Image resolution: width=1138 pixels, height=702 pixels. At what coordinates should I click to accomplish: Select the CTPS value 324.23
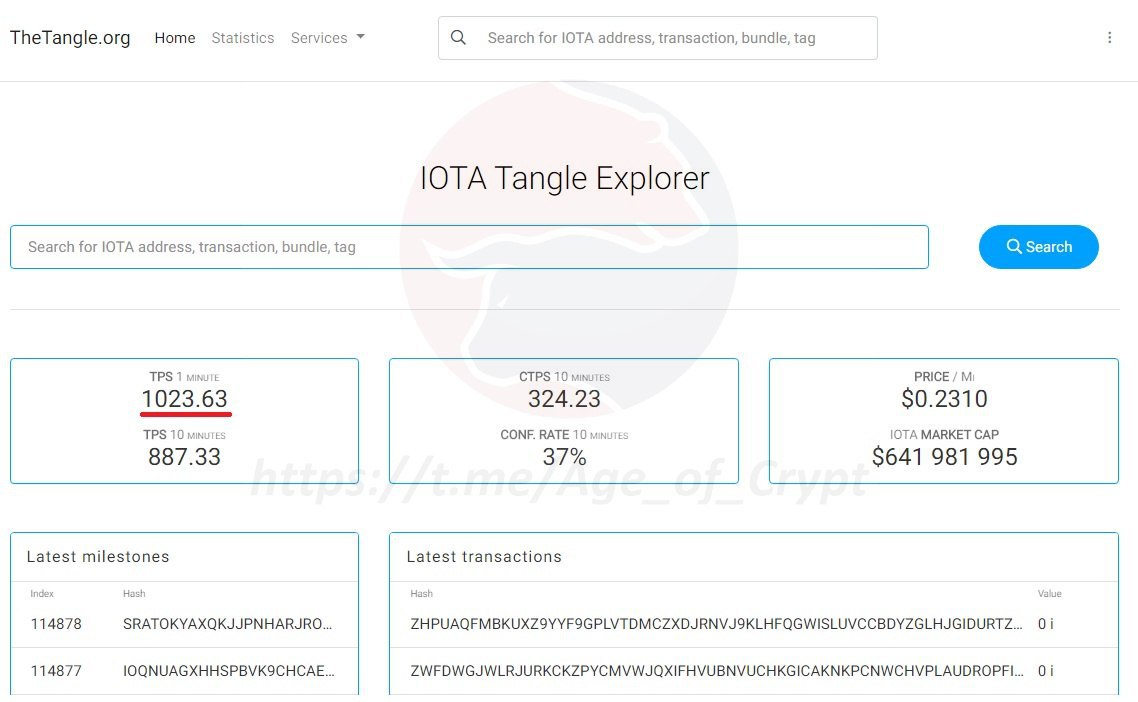[564, 399]
